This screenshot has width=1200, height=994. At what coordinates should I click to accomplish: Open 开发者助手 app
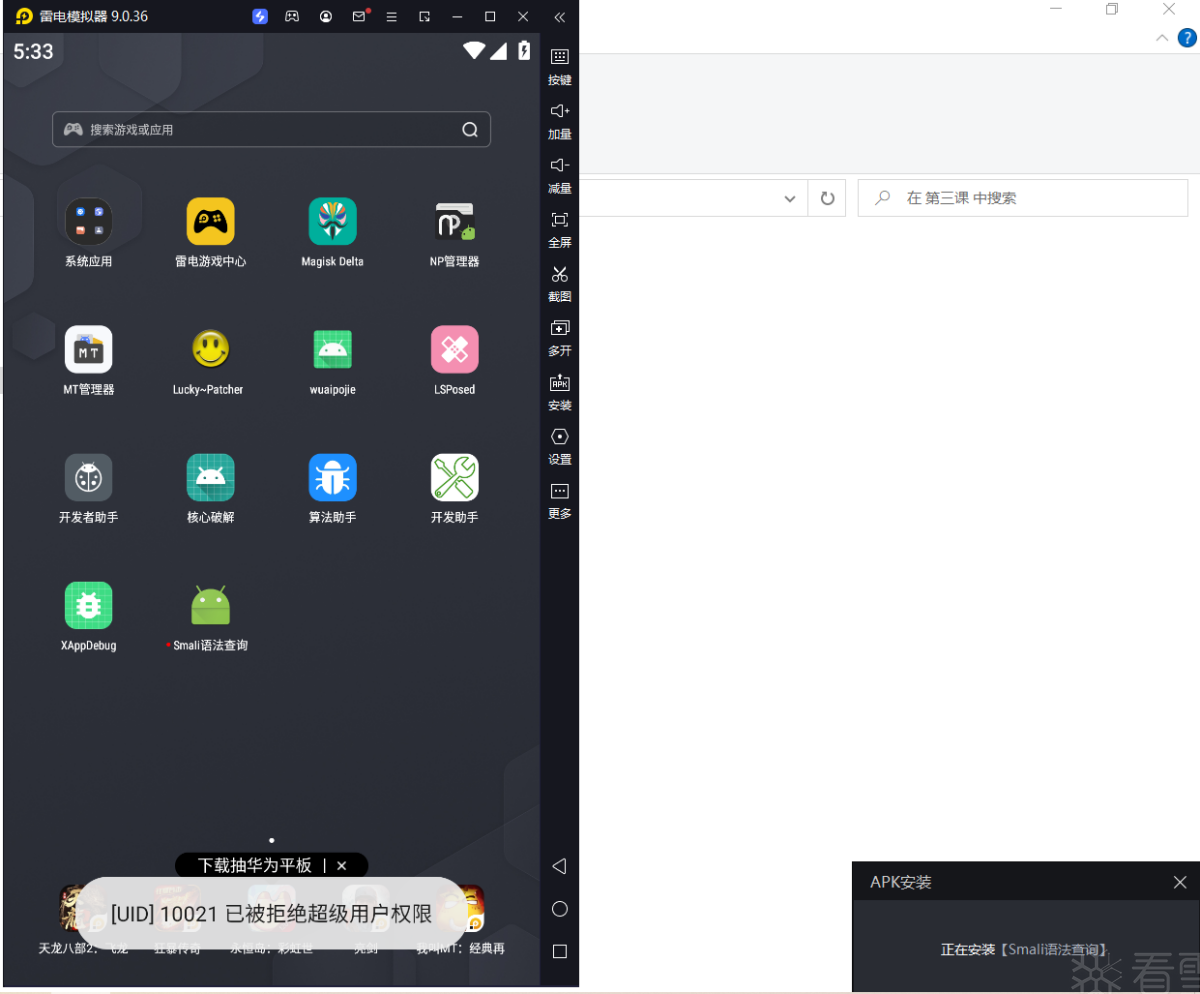coord(88,477)
